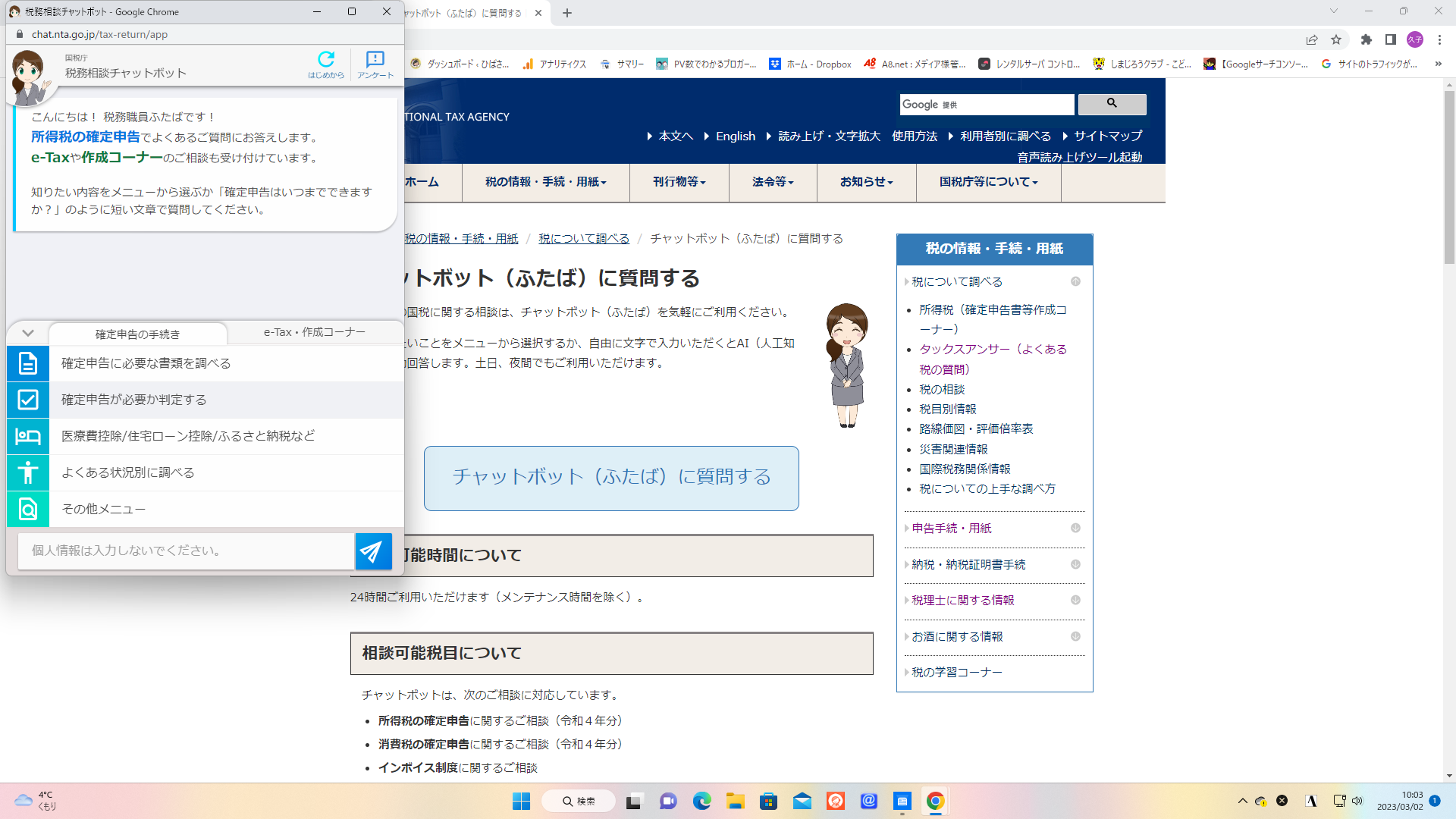This screenshot has width=1456, height=819.
Task: Show more bookmarks with » chevron
Action: tap(1439, 64)
